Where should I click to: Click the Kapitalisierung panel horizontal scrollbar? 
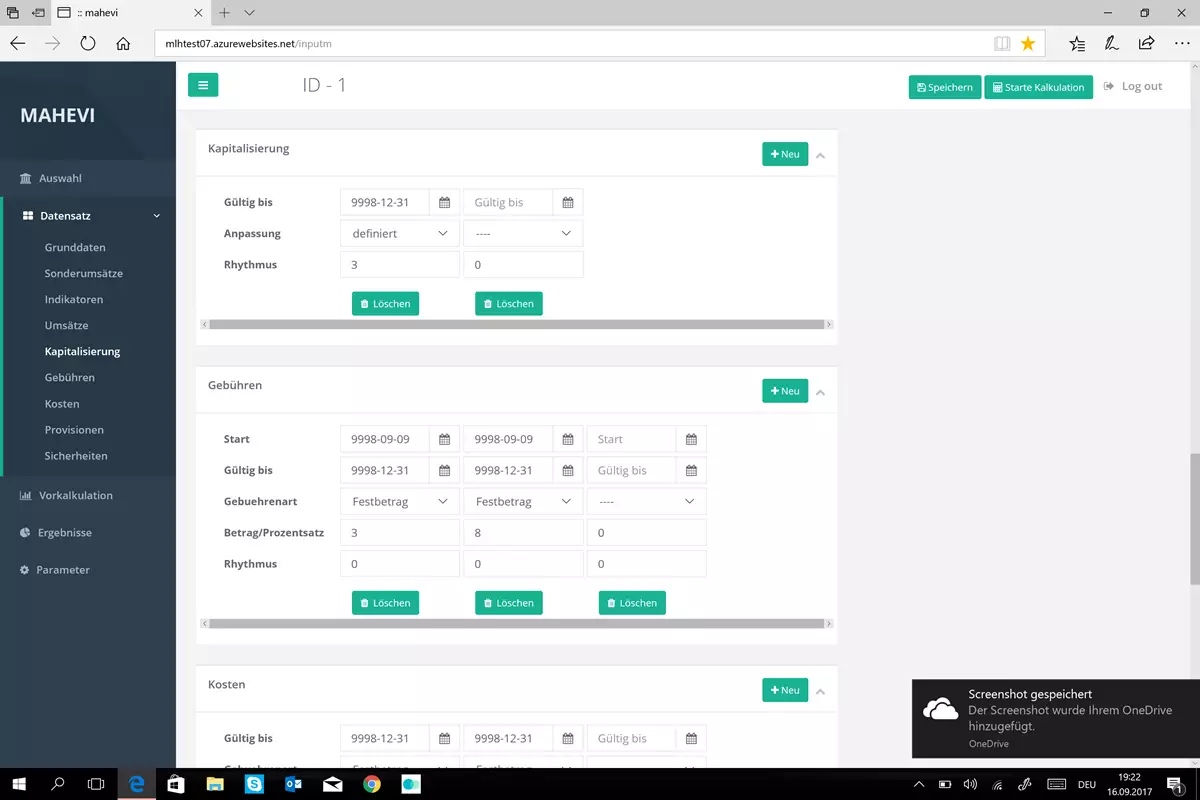[x=517, y=324]
